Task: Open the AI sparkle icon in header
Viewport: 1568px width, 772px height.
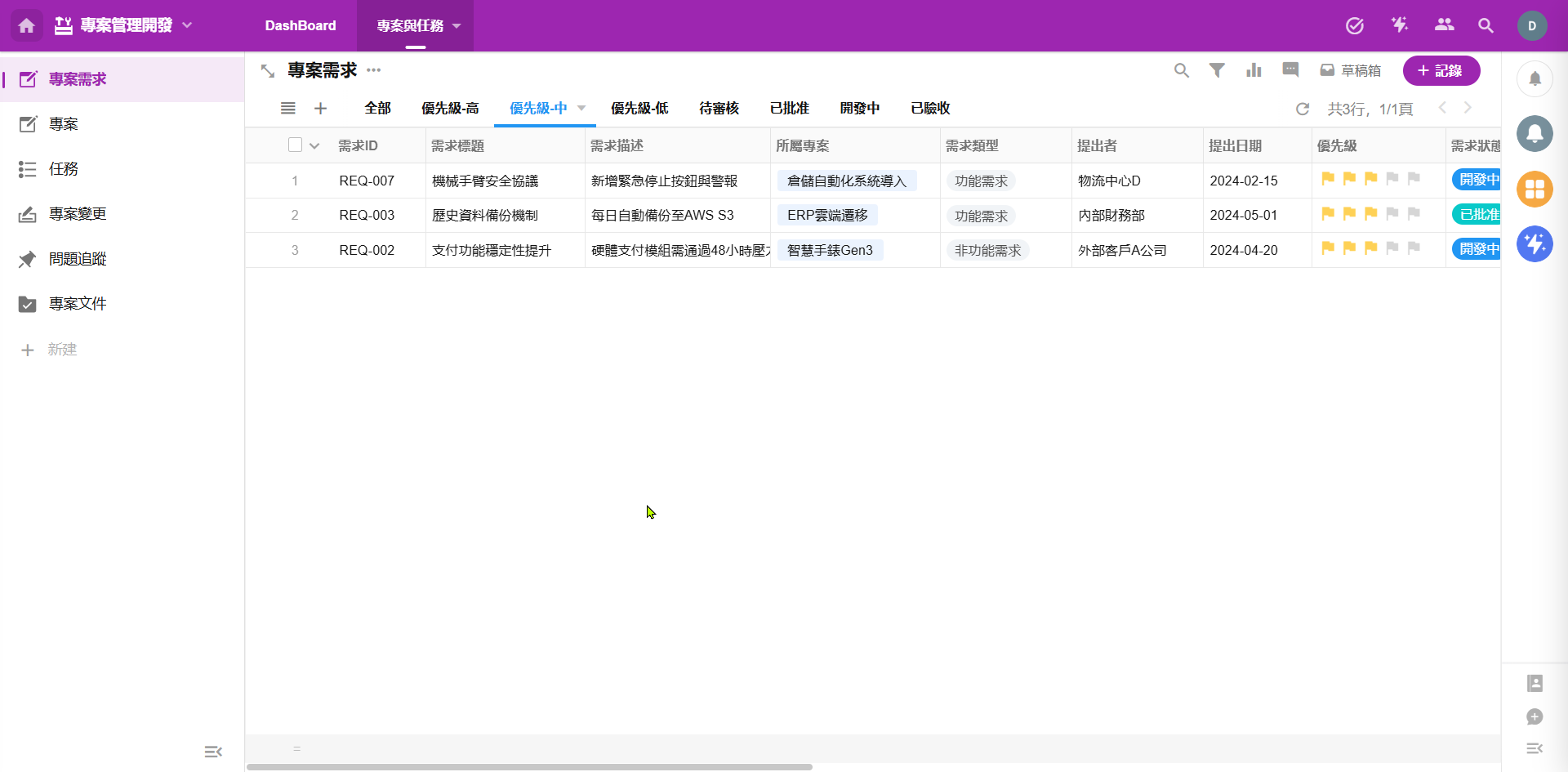Action: pos(1400,25)
